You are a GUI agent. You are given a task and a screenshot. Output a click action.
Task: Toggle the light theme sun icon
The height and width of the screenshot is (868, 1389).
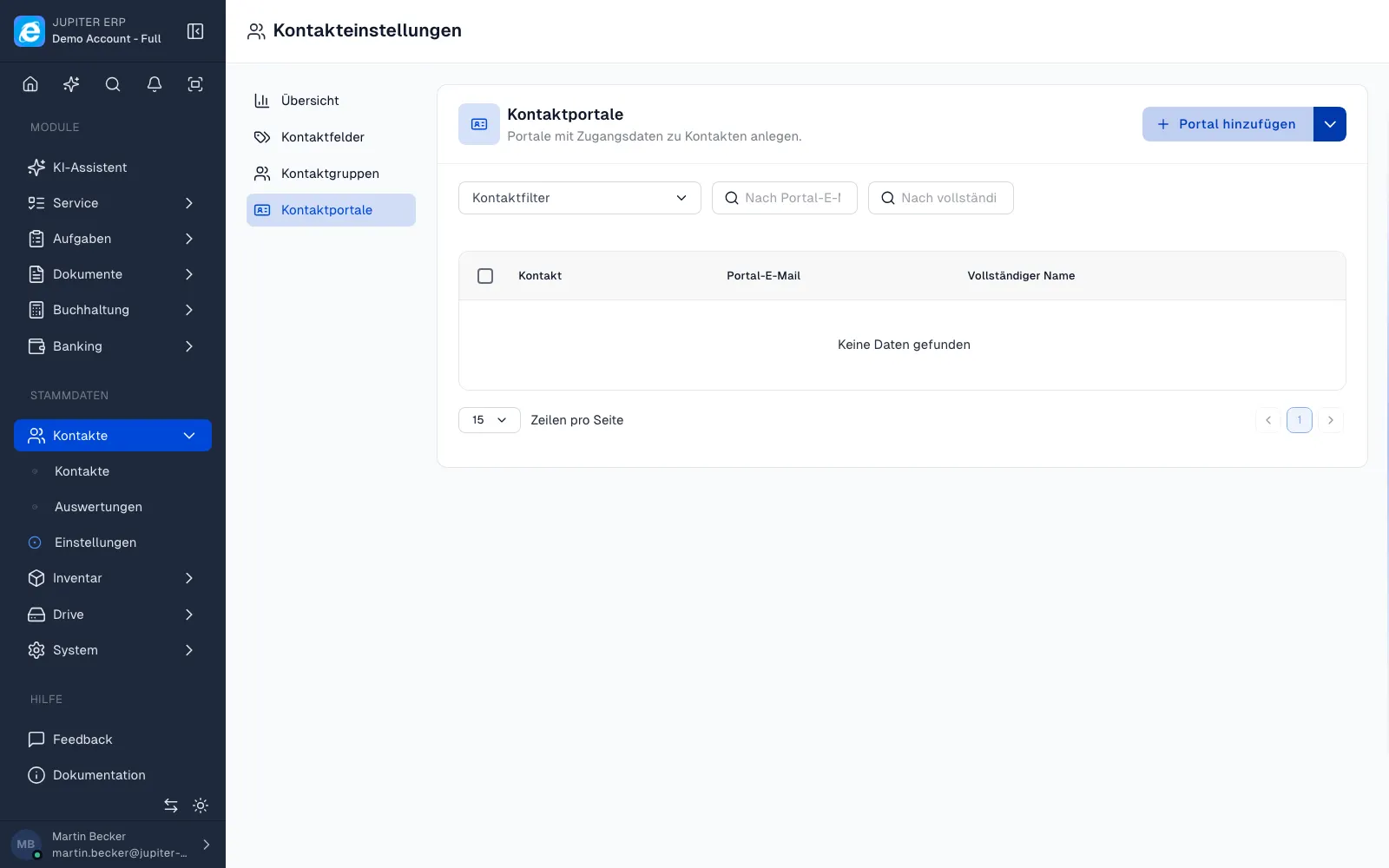tap(201, 806)
